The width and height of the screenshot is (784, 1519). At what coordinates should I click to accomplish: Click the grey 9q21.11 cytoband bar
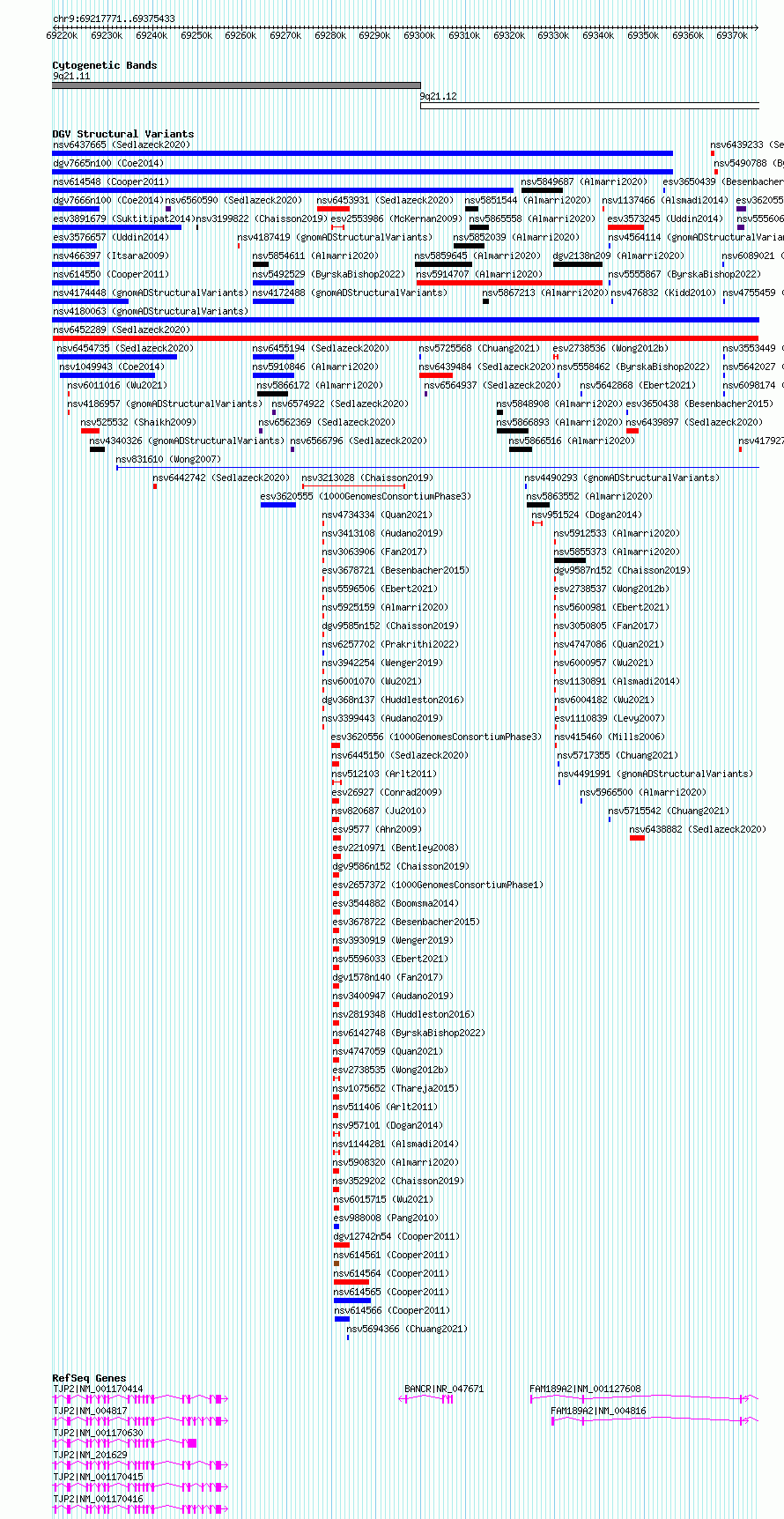point(236,85)
